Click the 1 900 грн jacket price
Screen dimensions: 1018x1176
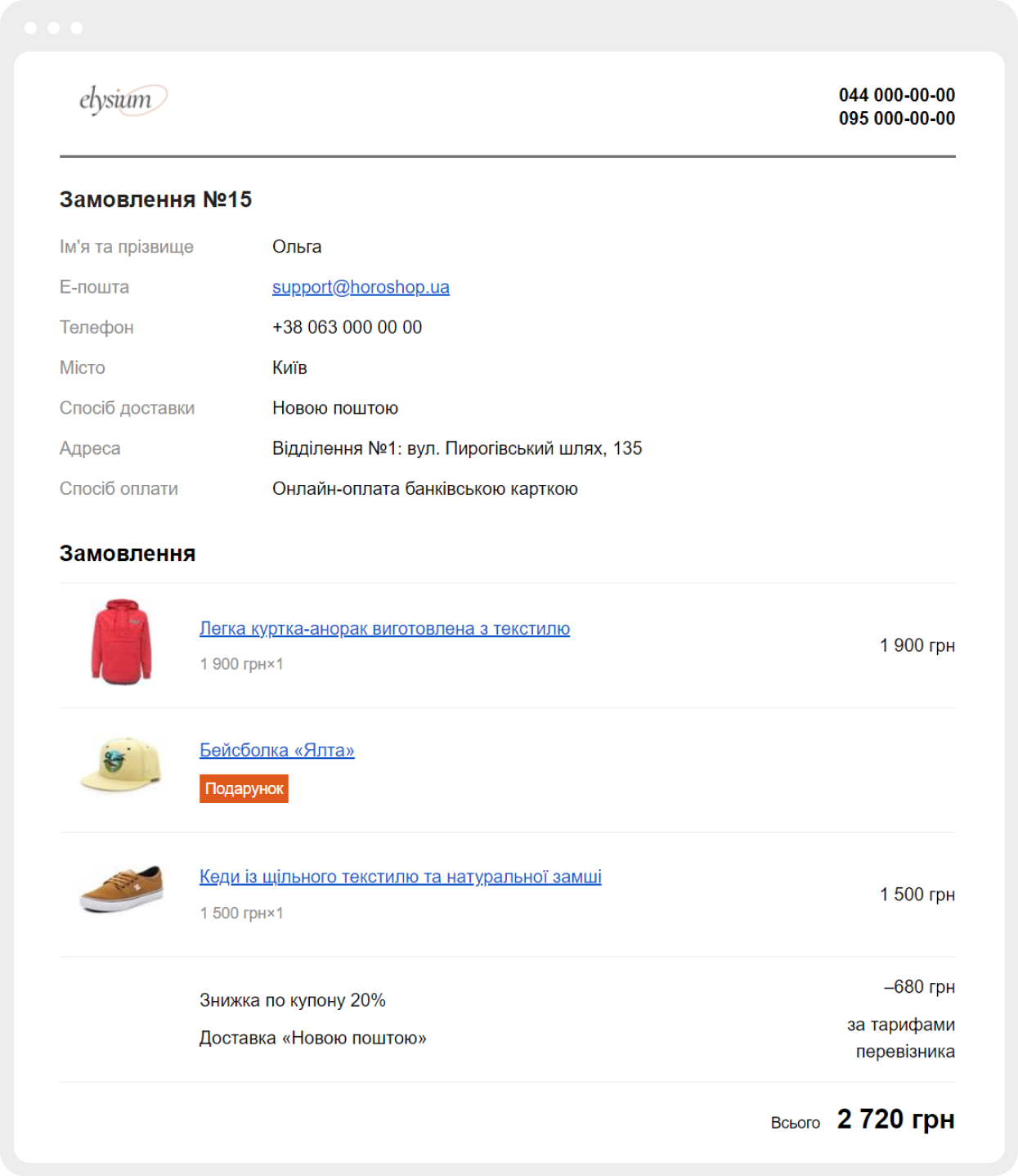(917, 645)
